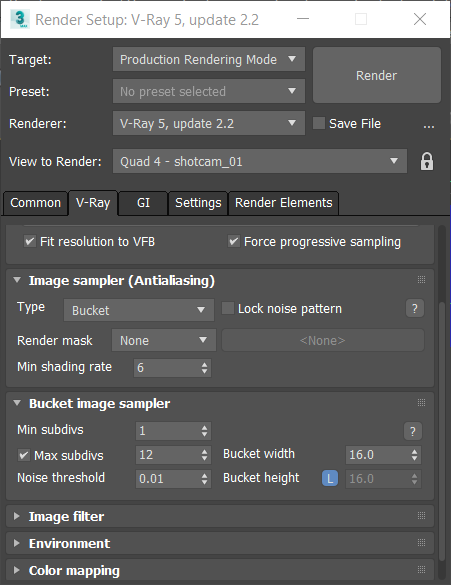Click the Render button
Screen dimensions: 451x585
click(x=377, y=75)
